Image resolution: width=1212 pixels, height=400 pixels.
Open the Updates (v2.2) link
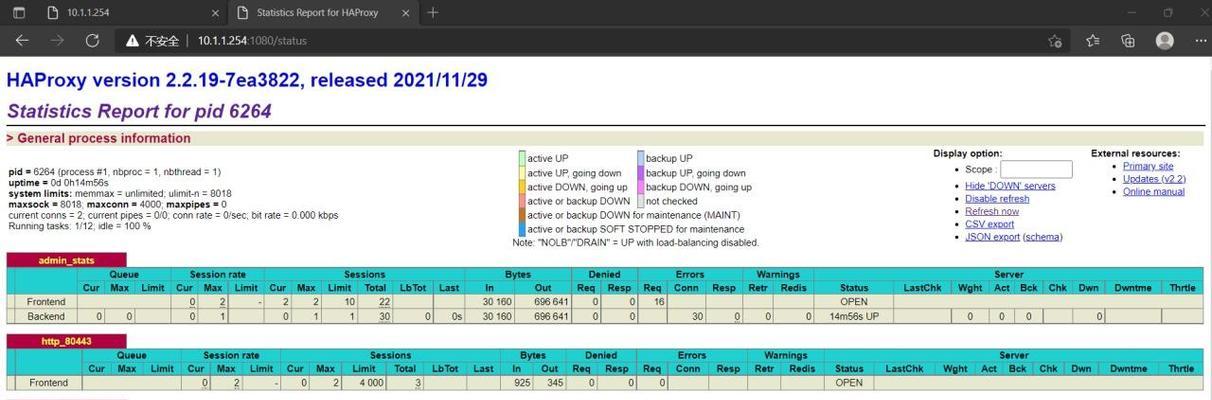coord(1154,179)
